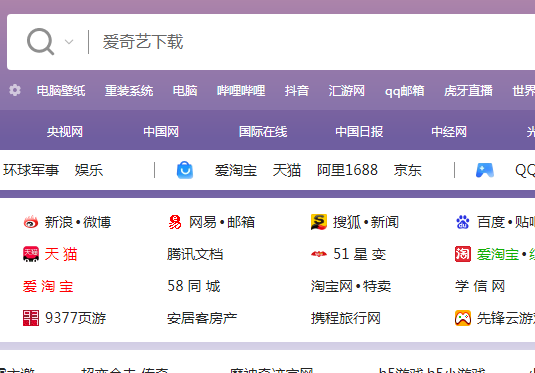Click the search field with 爱奇艺下载

point(307,42)
